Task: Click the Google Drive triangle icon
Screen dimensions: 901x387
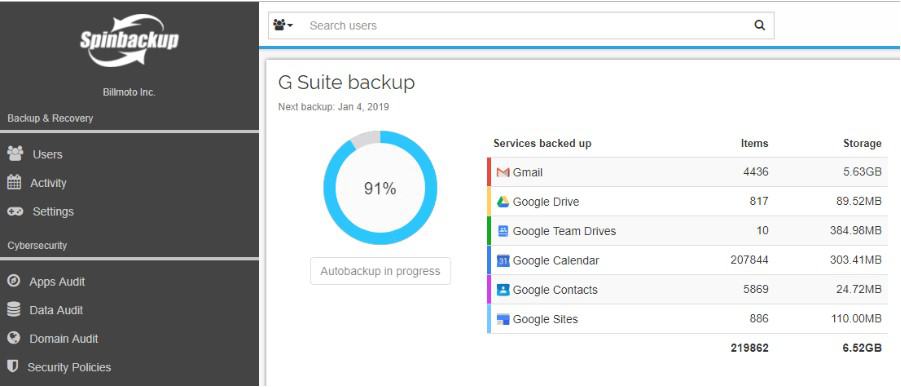Action: pyautogui.click(x=503, y=201)
